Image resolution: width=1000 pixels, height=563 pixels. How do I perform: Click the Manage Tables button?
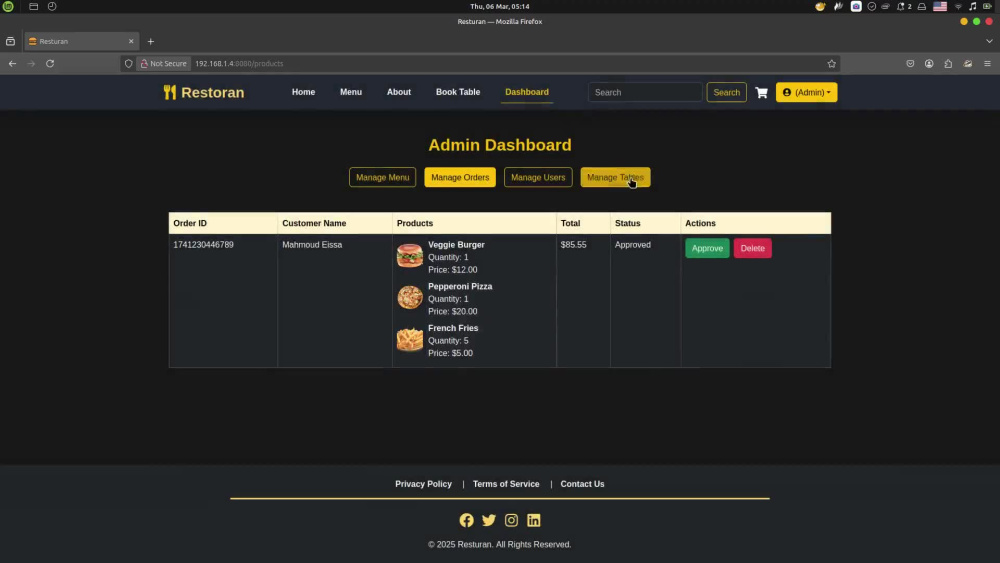[615, 177]
